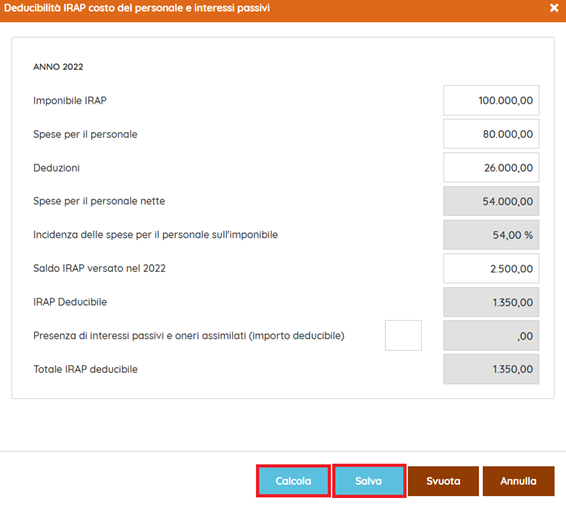The width and height of the screenshot is (566, 505).
Task: Select the Incidenza percentage field showing 54,00 %
Action: point(491,235)
